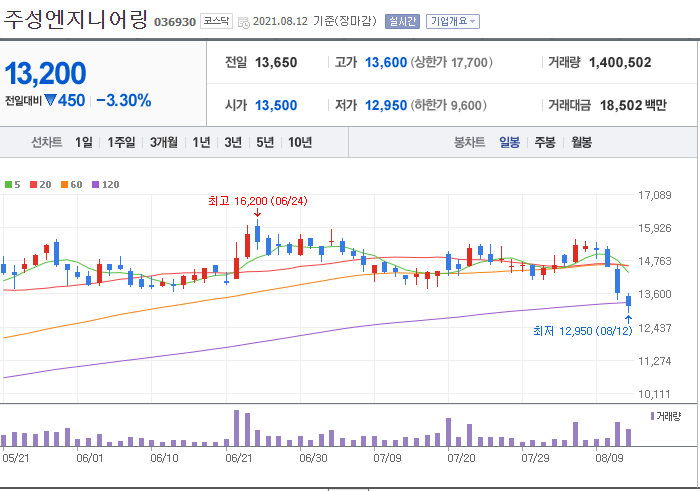Viewport: 700px width, 491px height.
Task: Select the 일봉 daily candle chart
Action: 509,142
